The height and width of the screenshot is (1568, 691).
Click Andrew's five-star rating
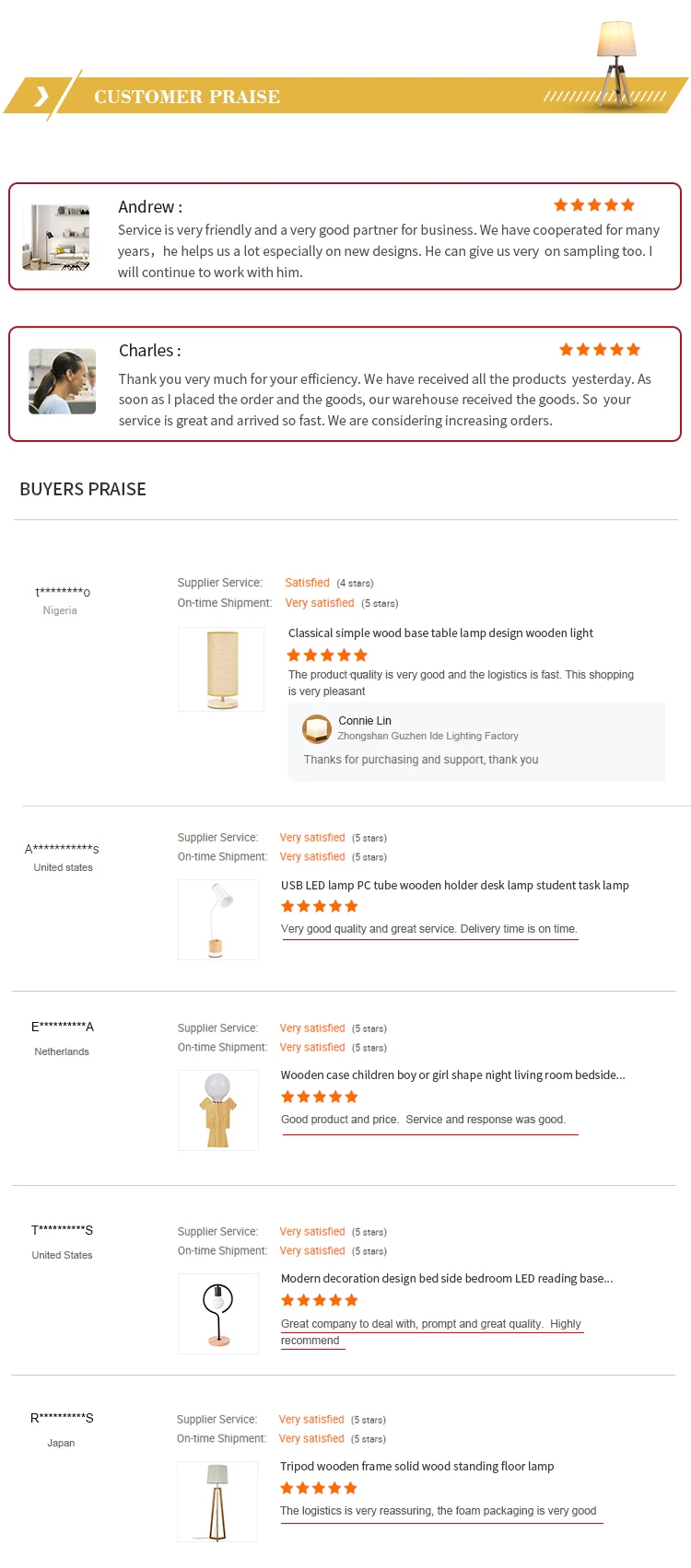pyautogui.click(x=594, y=205)
